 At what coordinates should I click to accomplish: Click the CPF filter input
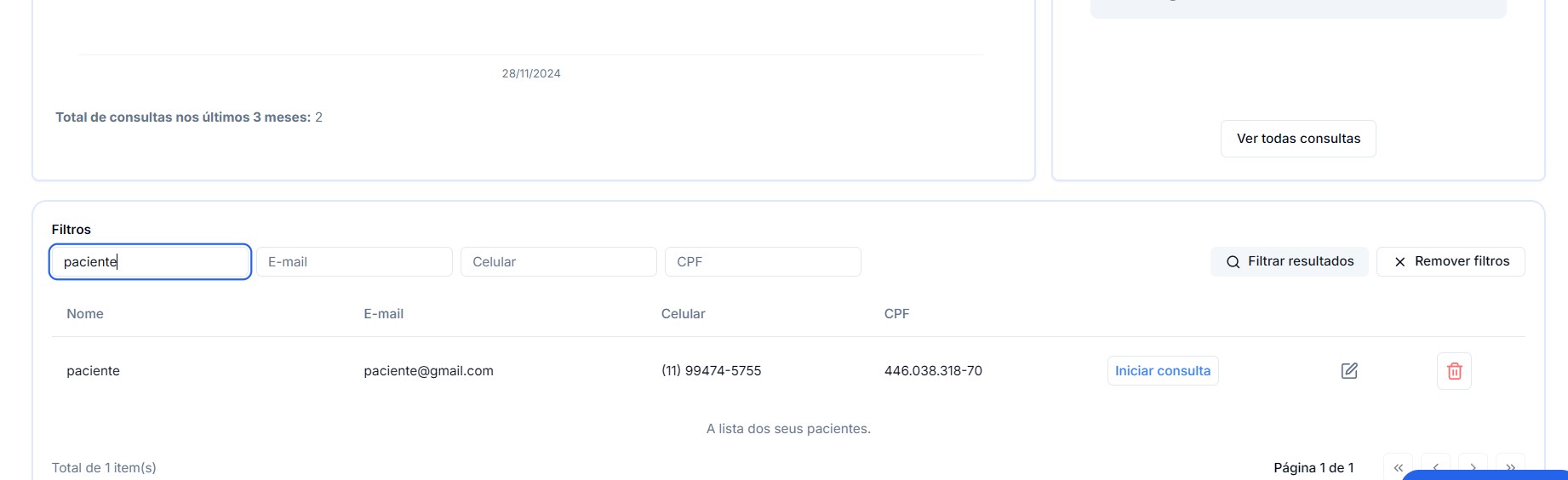pos(763,262)
